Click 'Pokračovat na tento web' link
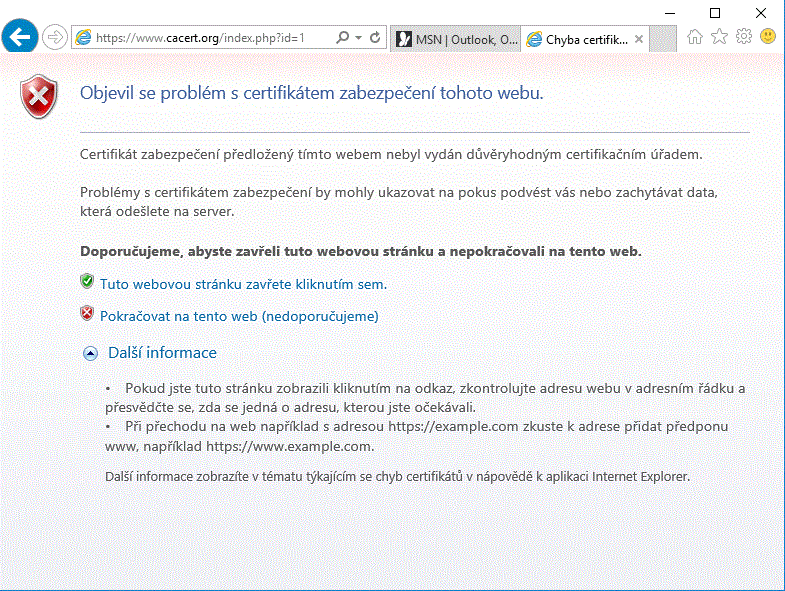The width and height of the screenshot is (785, 591). [239, 316]
